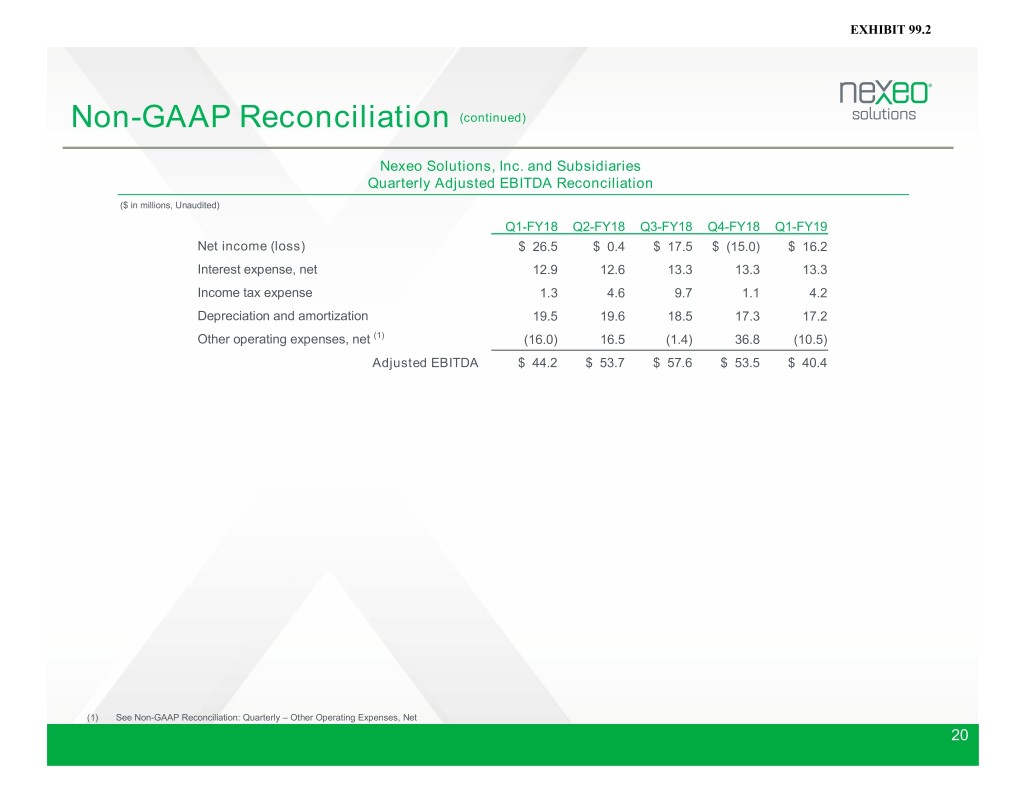
Task: Click Q1-FY19 interest expense 13.3
Action: pos(815,270)
